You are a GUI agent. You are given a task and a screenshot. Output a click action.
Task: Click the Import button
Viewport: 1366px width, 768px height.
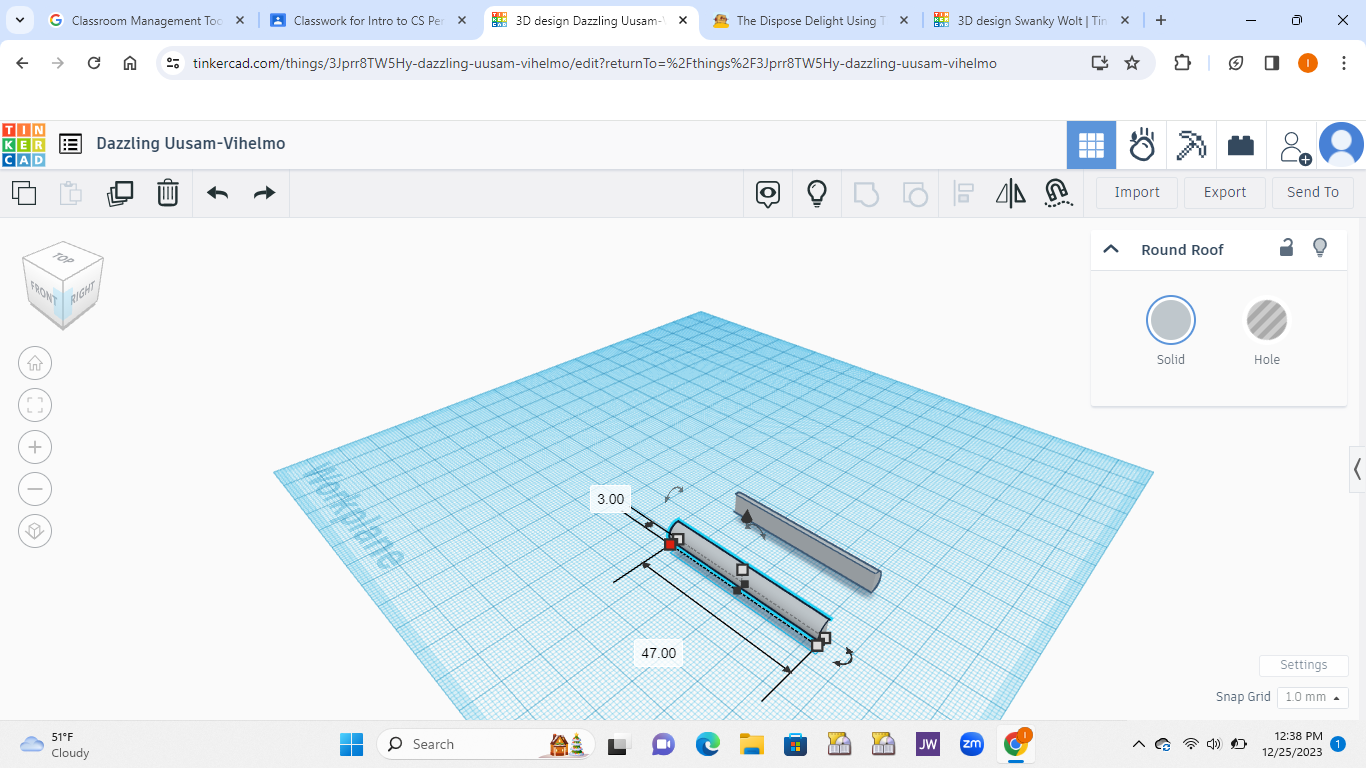1137,192
